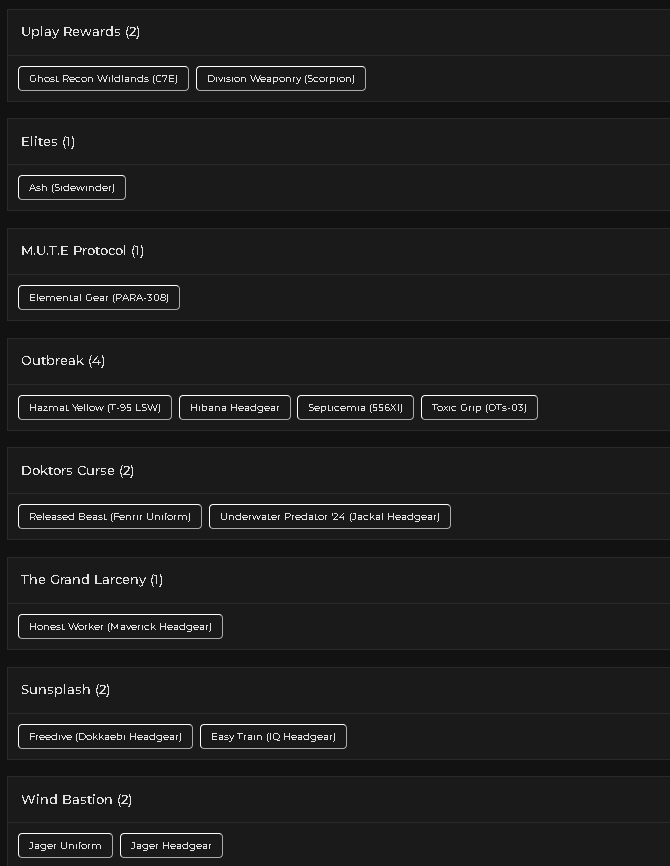Toggle the Wind Bastion (2) section header
The width and height of the screenshot is (670, 866).
point(339,800)
